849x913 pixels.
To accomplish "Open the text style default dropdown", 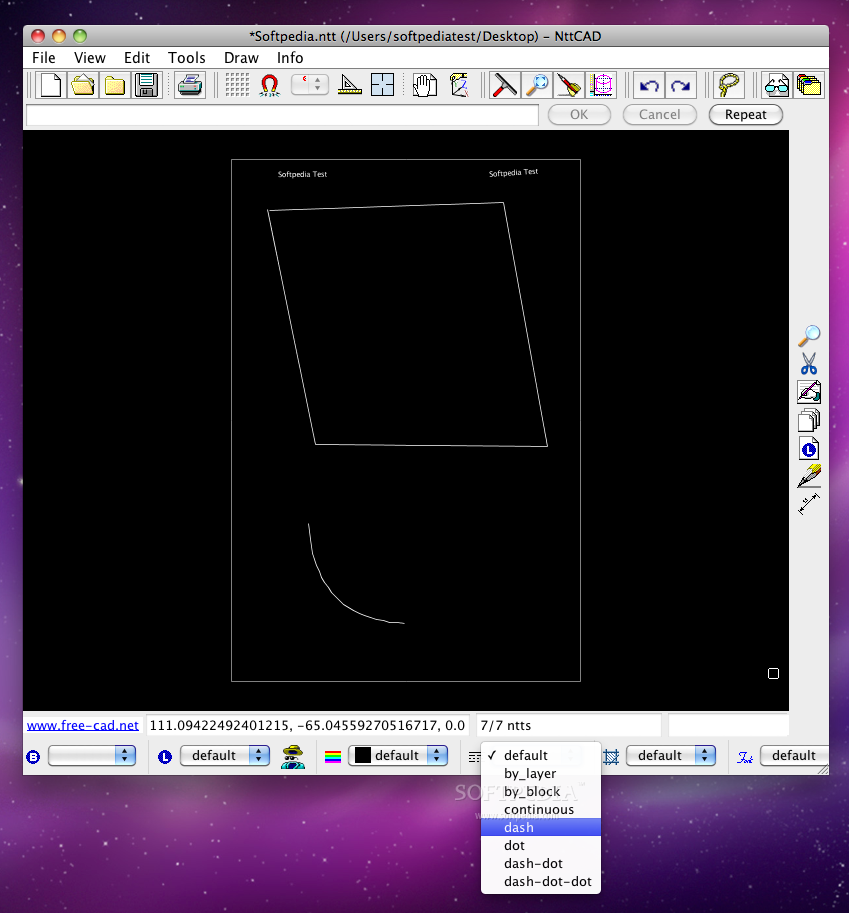I will pyautogui.click(x=794, y=756).
